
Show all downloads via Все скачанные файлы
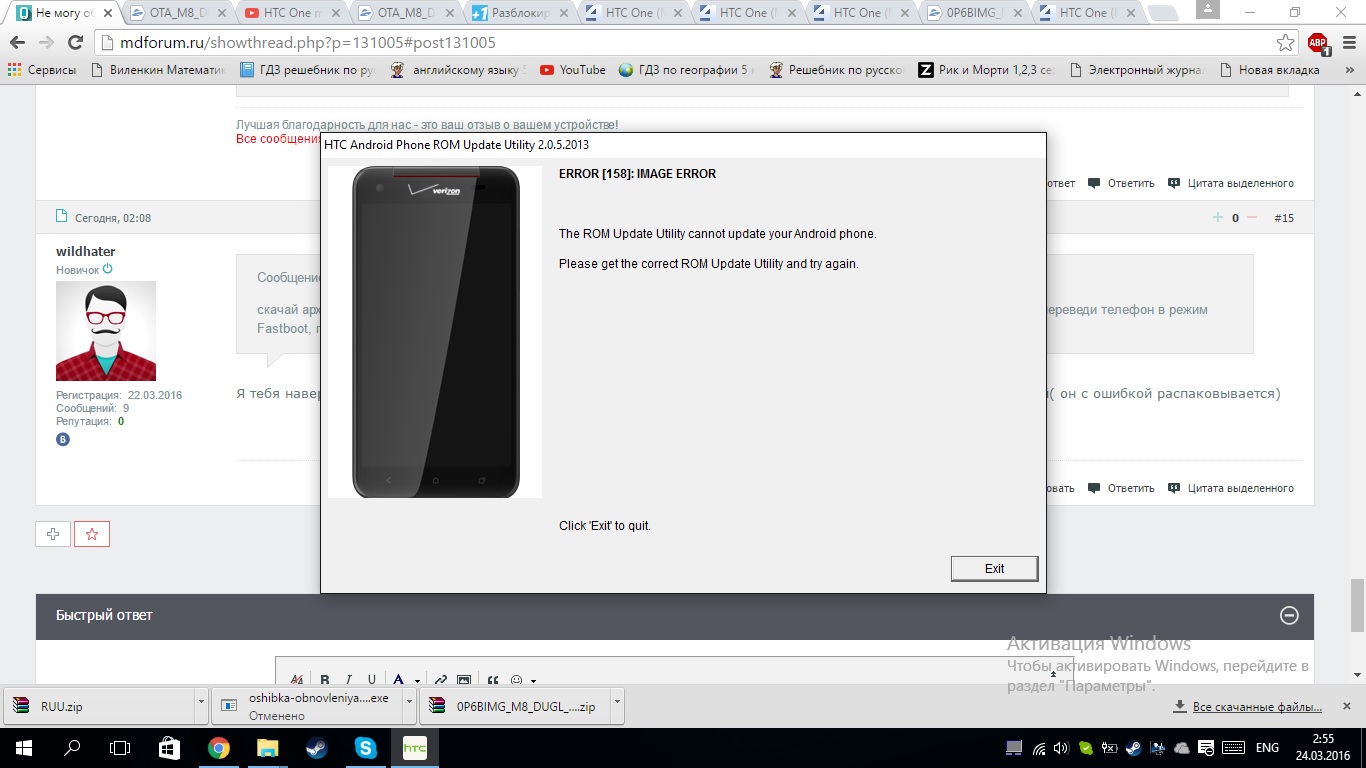click(x=1258, y=707)
